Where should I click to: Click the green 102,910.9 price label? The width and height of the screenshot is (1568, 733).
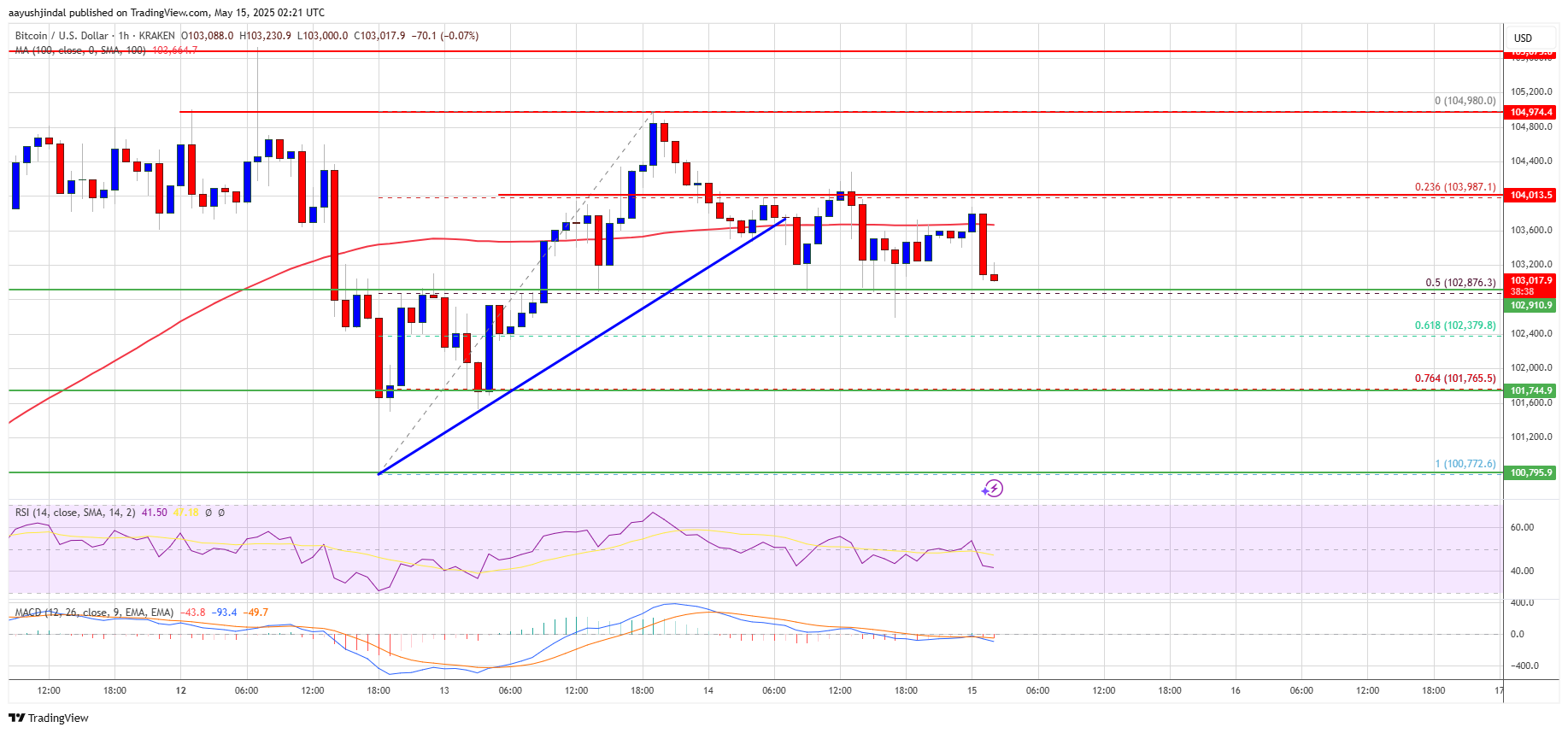click(1530, 305)
